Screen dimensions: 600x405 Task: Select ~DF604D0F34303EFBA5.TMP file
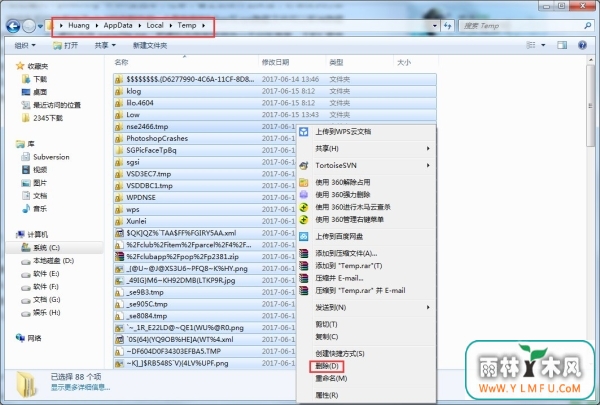pyautogui.click(x=205, y=351)
